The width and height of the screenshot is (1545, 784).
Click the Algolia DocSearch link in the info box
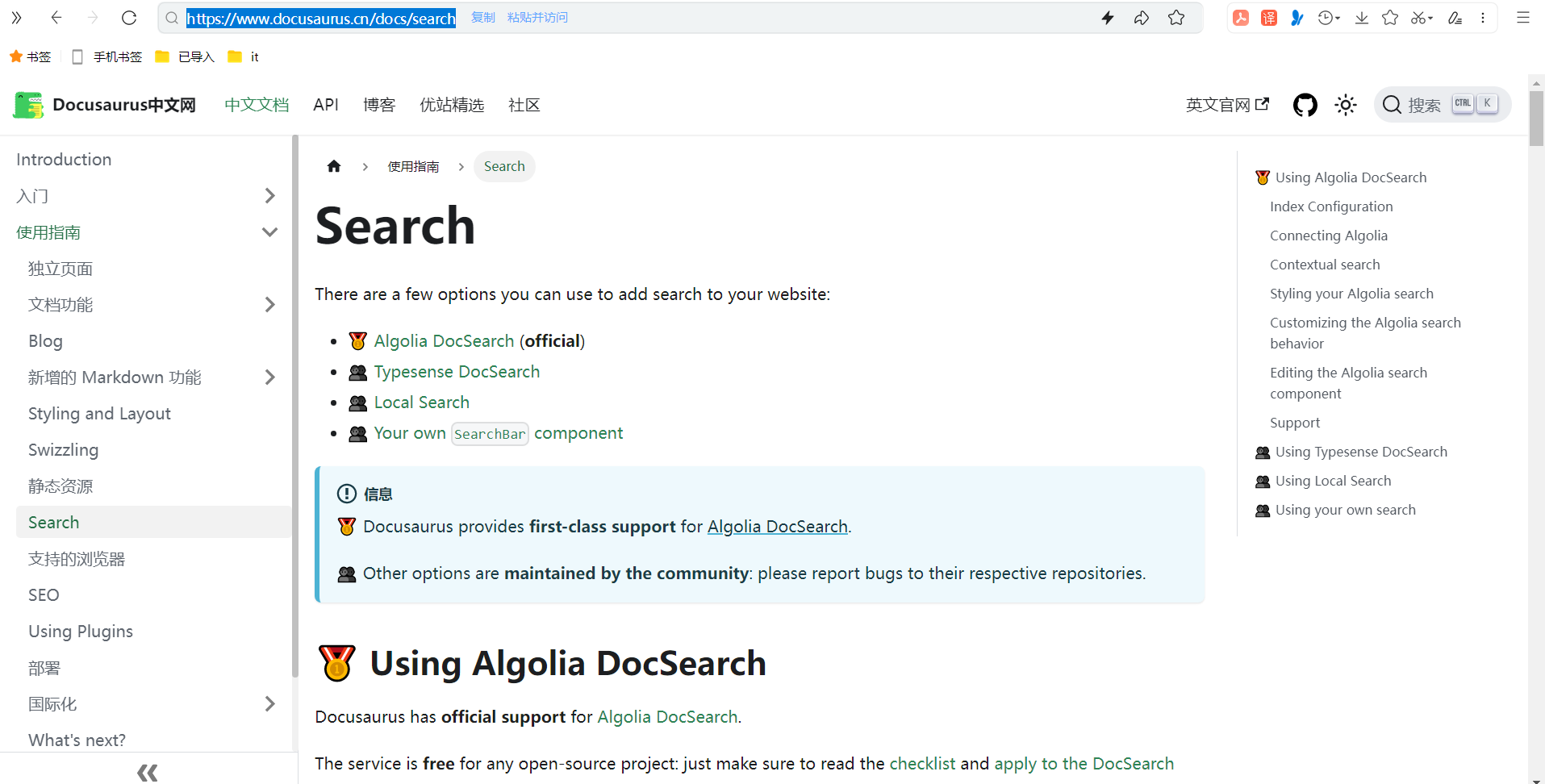(778, 527)
